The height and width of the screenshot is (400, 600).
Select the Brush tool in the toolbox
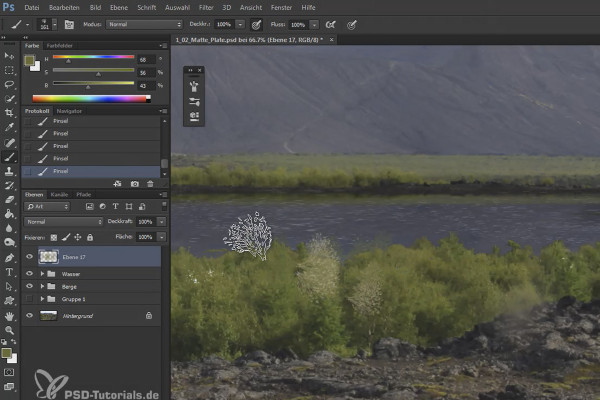click(9, 157)
